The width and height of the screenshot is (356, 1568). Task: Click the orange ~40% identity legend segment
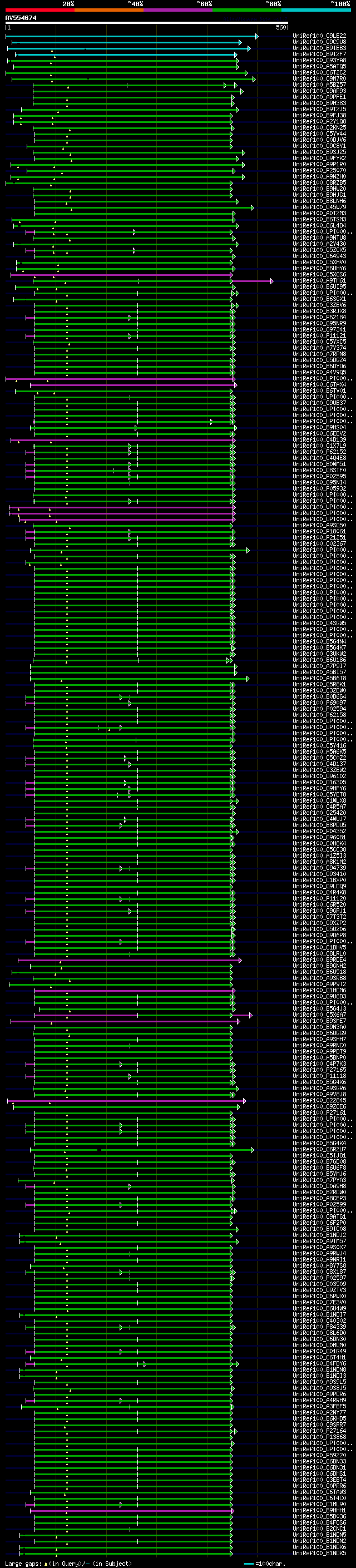pyautogui.click(x=109, y=10)
